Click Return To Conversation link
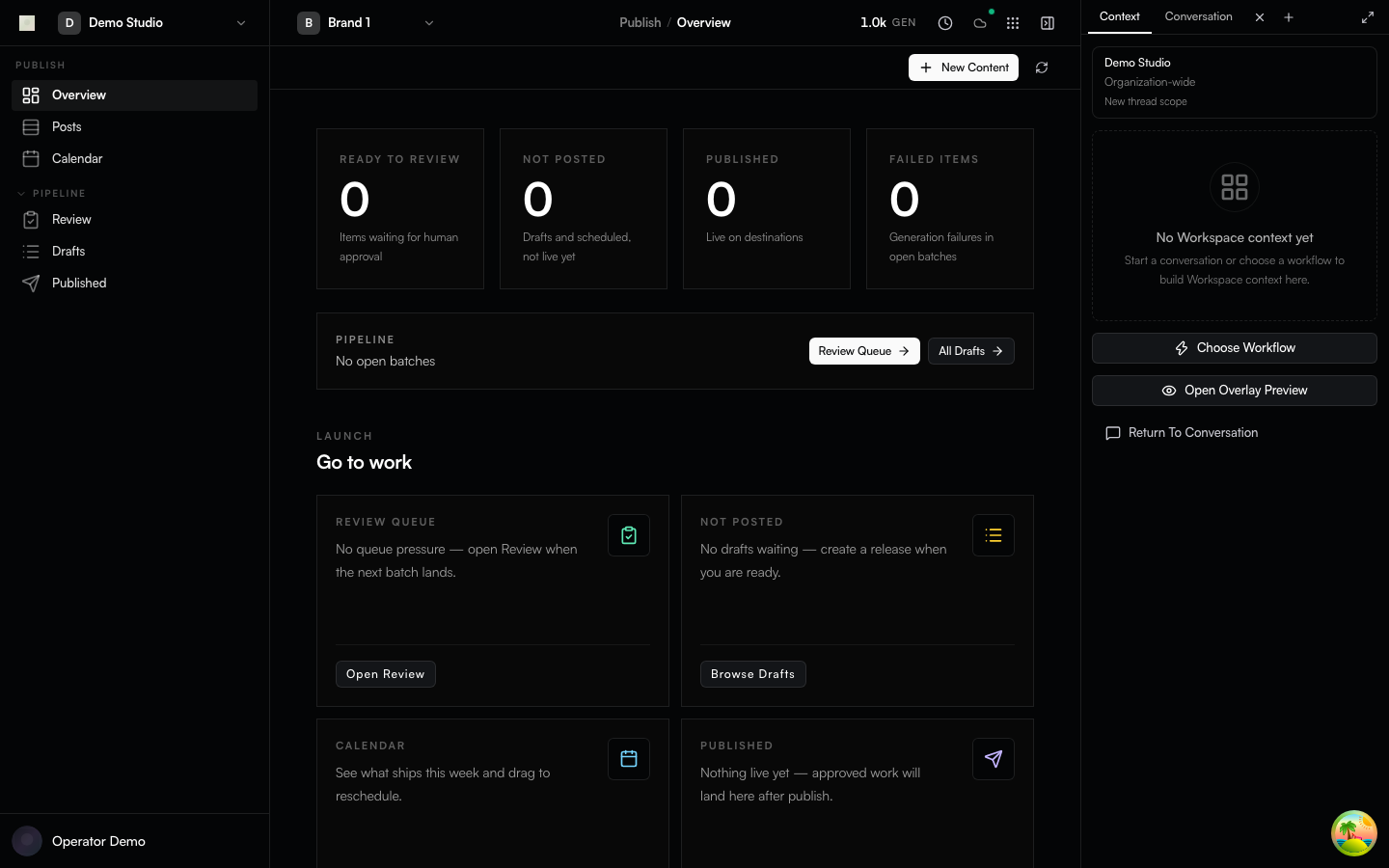 coord(1182,433)
